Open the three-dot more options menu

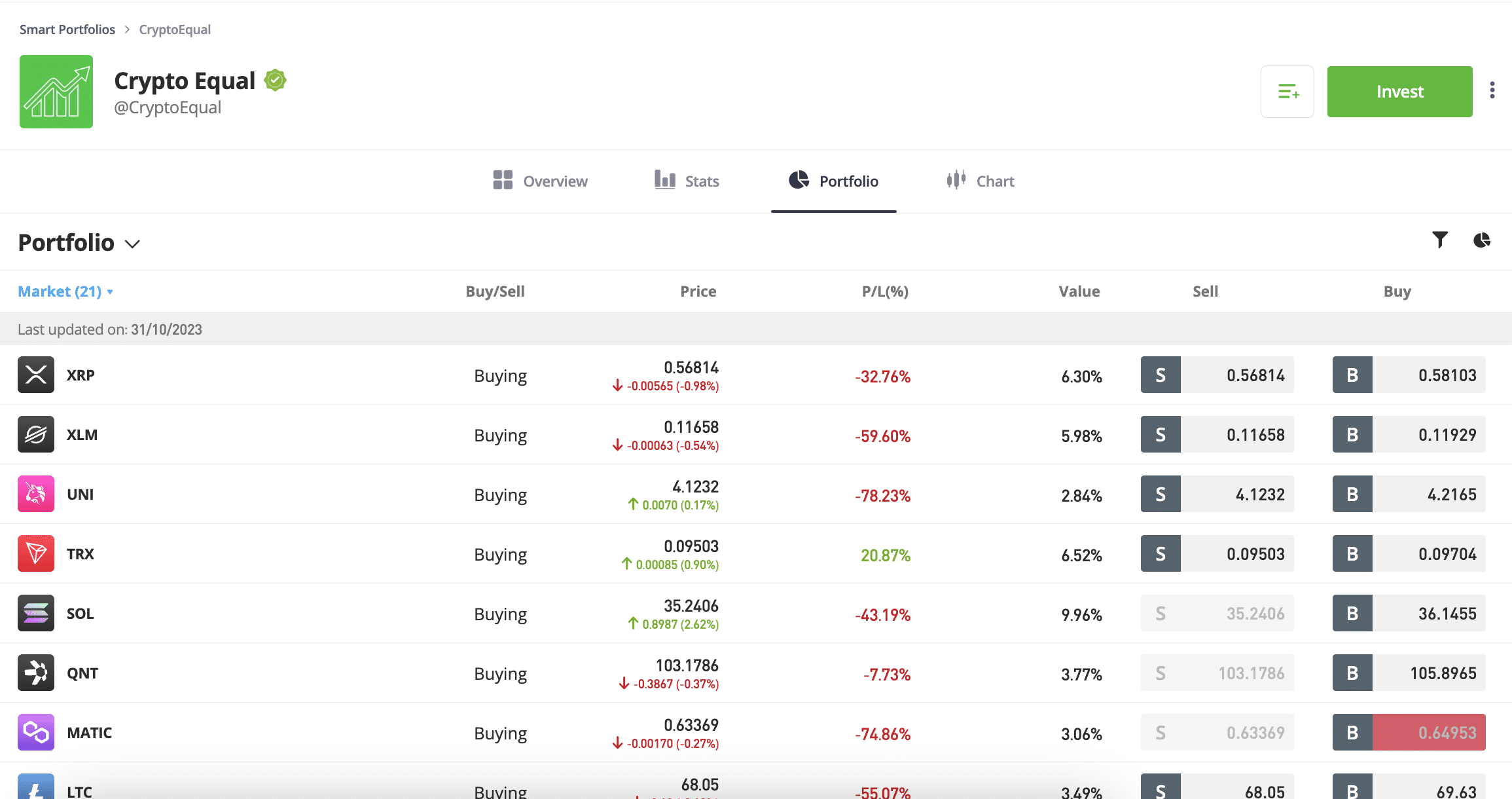(x=1492, y=90)
